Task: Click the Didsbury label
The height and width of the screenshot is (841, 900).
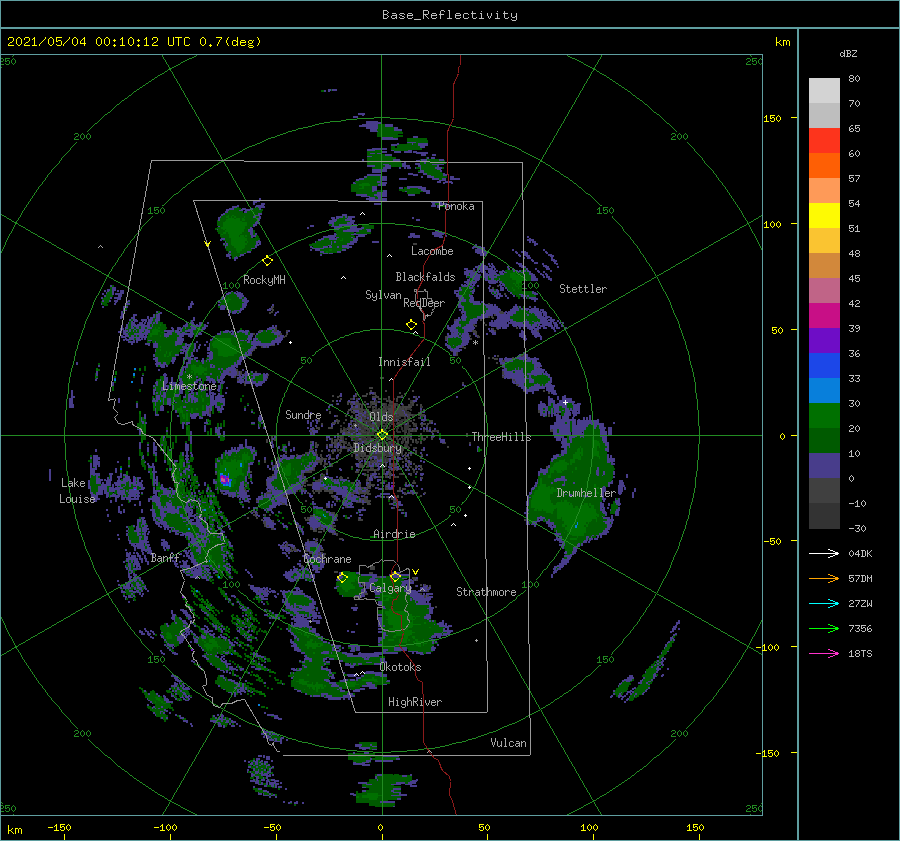Action: 378,448
